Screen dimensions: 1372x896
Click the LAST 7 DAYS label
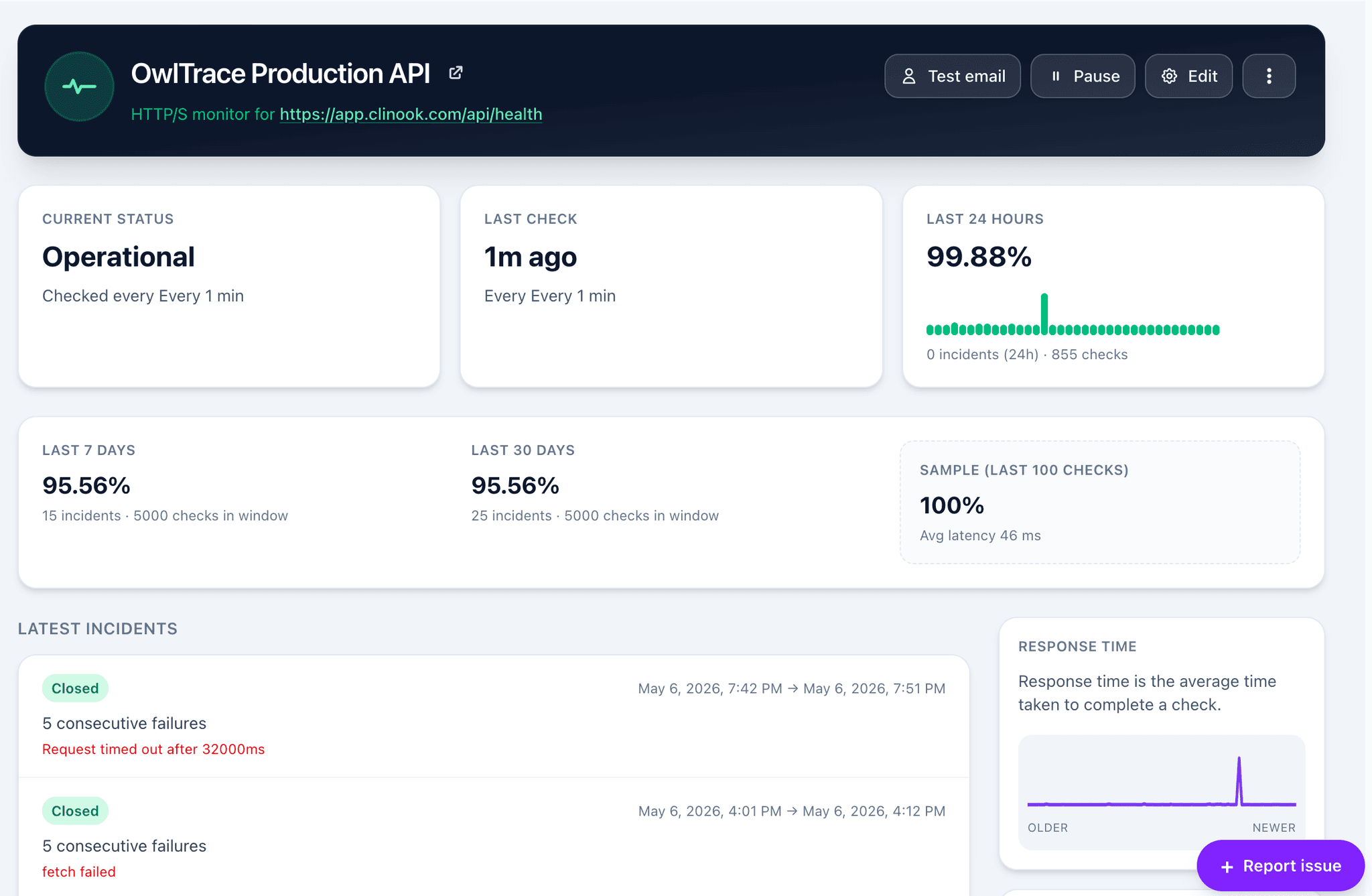coord(88,450)
